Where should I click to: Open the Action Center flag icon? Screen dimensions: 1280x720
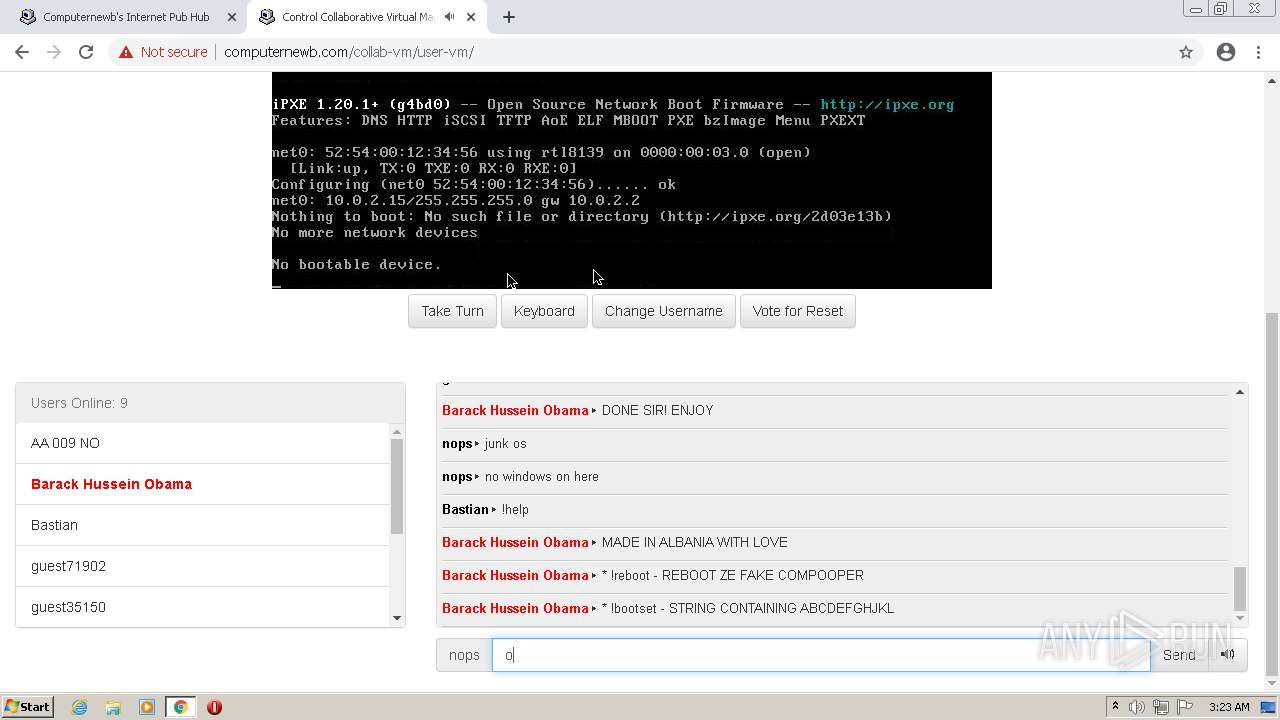pos(1184,707)
